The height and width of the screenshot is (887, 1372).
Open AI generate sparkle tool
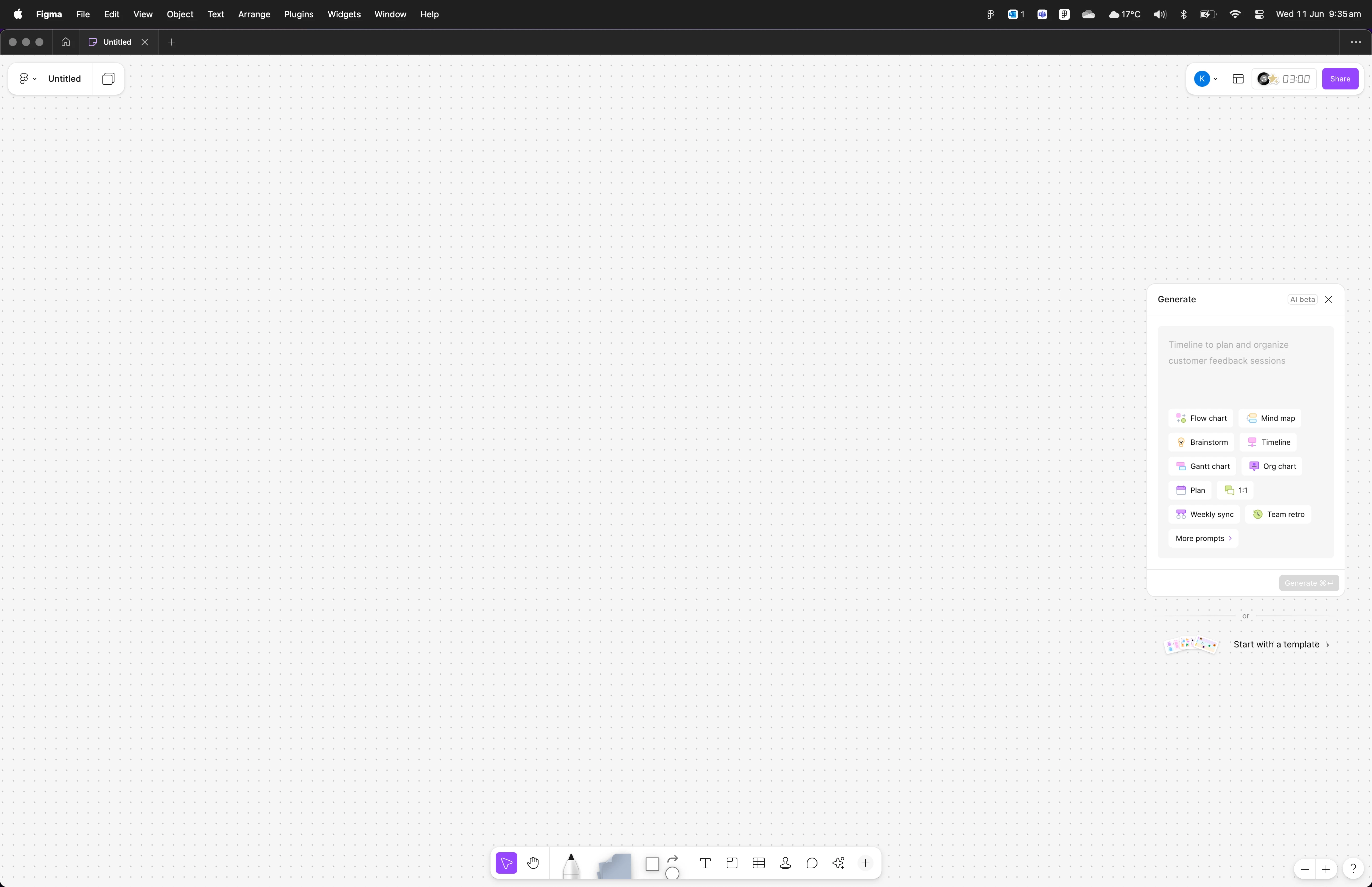(x=839, y=863)
